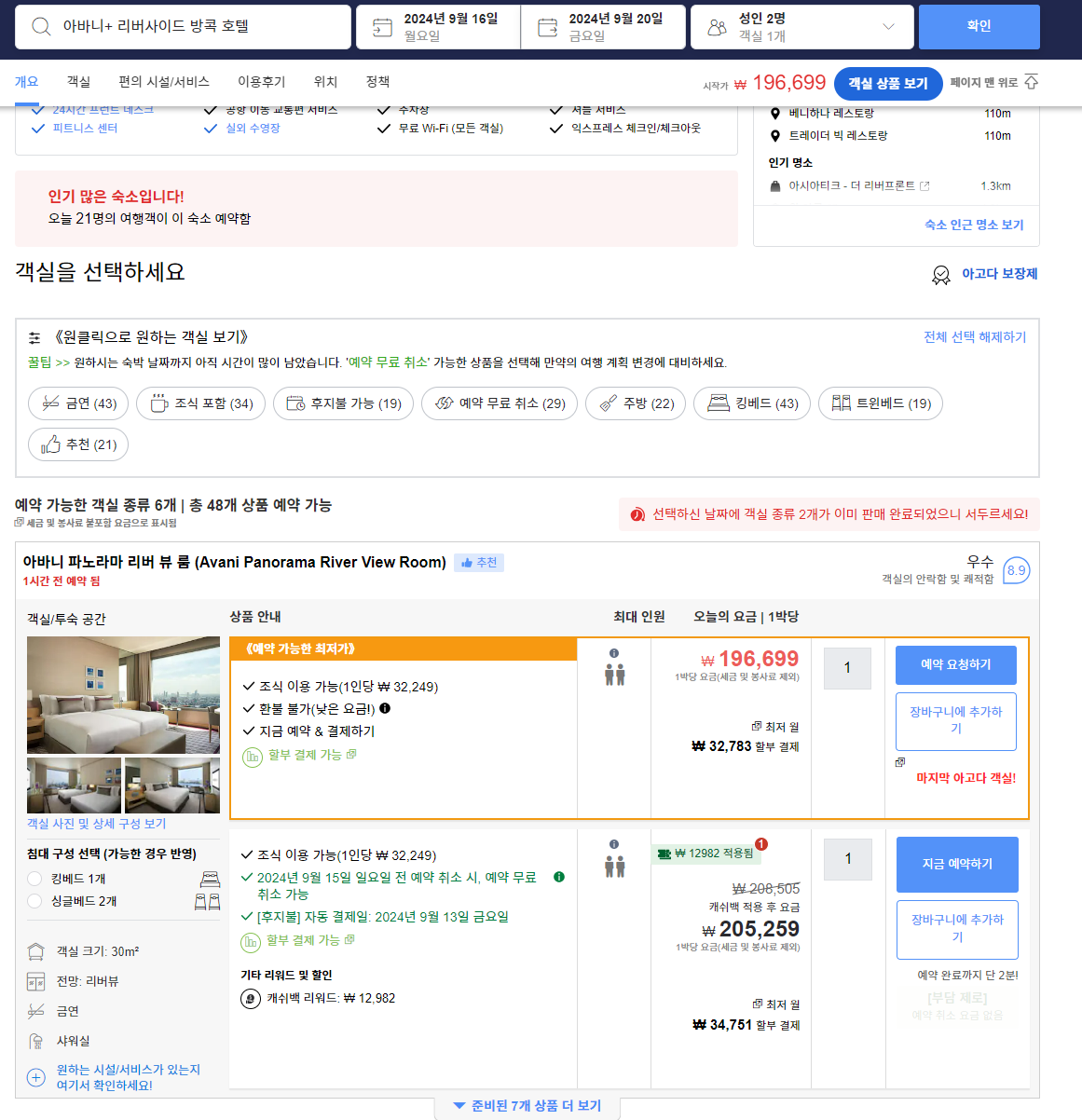Screen dimensions: 1082x1120
Task: Select the 킹베드 1개 radio button
Action: [34, 879]
